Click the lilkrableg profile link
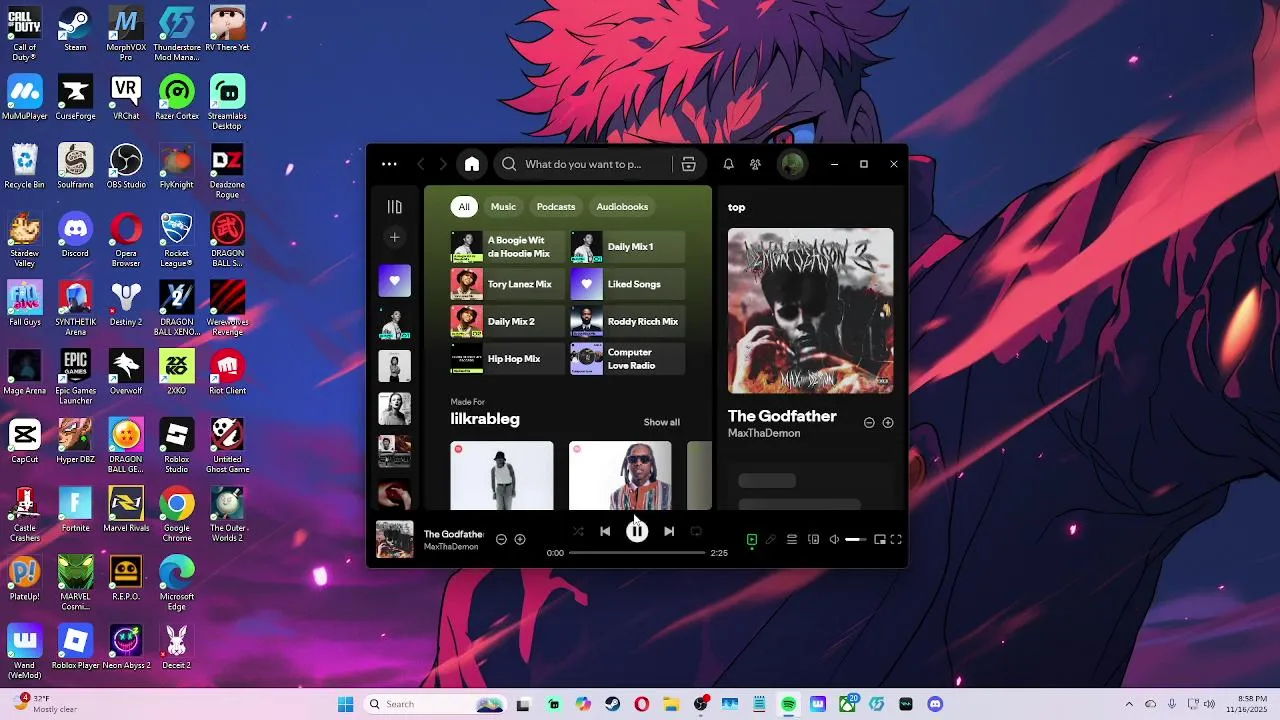 click(x=485, y=419)
